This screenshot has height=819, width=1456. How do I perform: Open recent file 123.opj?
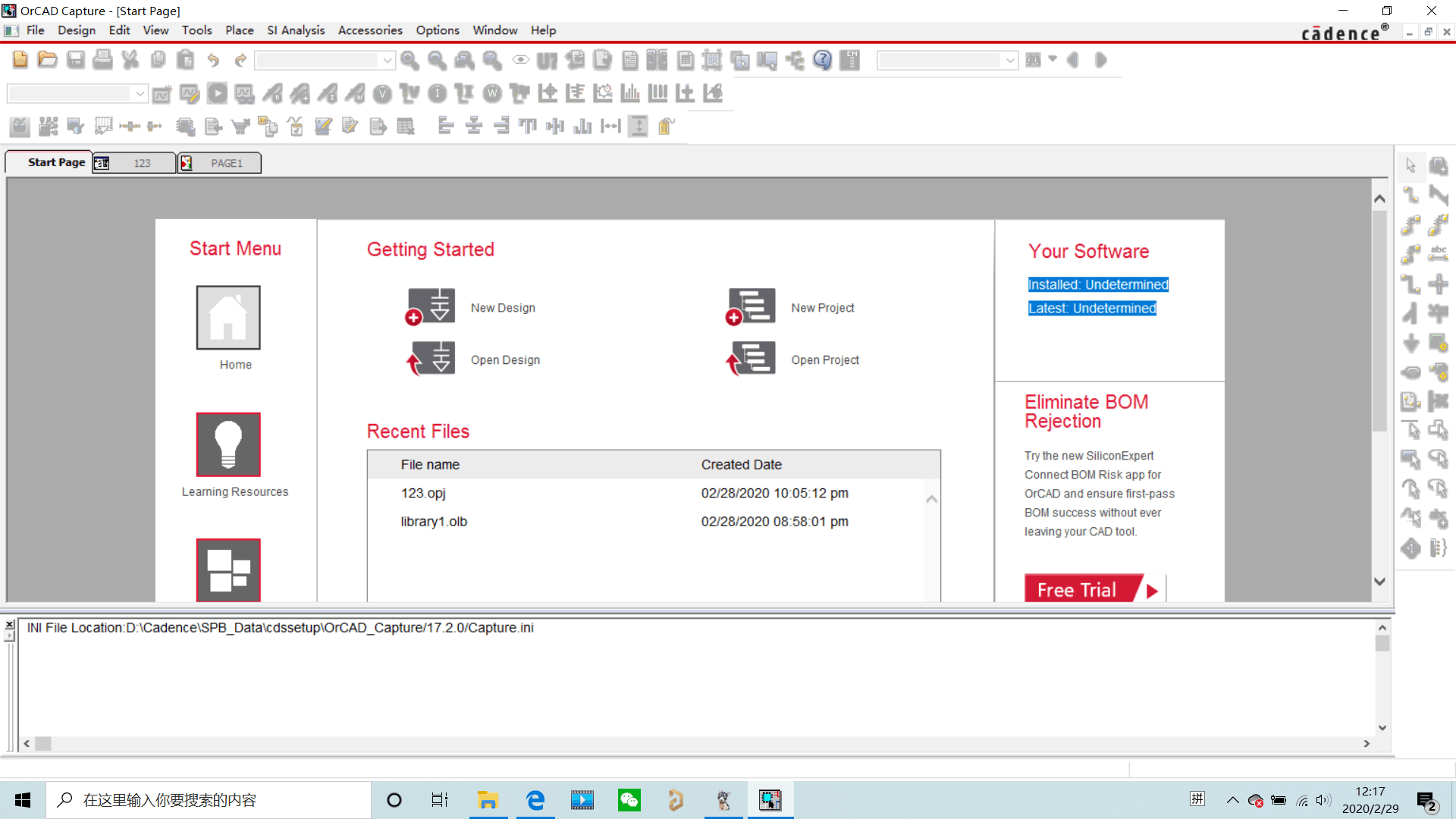point(423,493)
